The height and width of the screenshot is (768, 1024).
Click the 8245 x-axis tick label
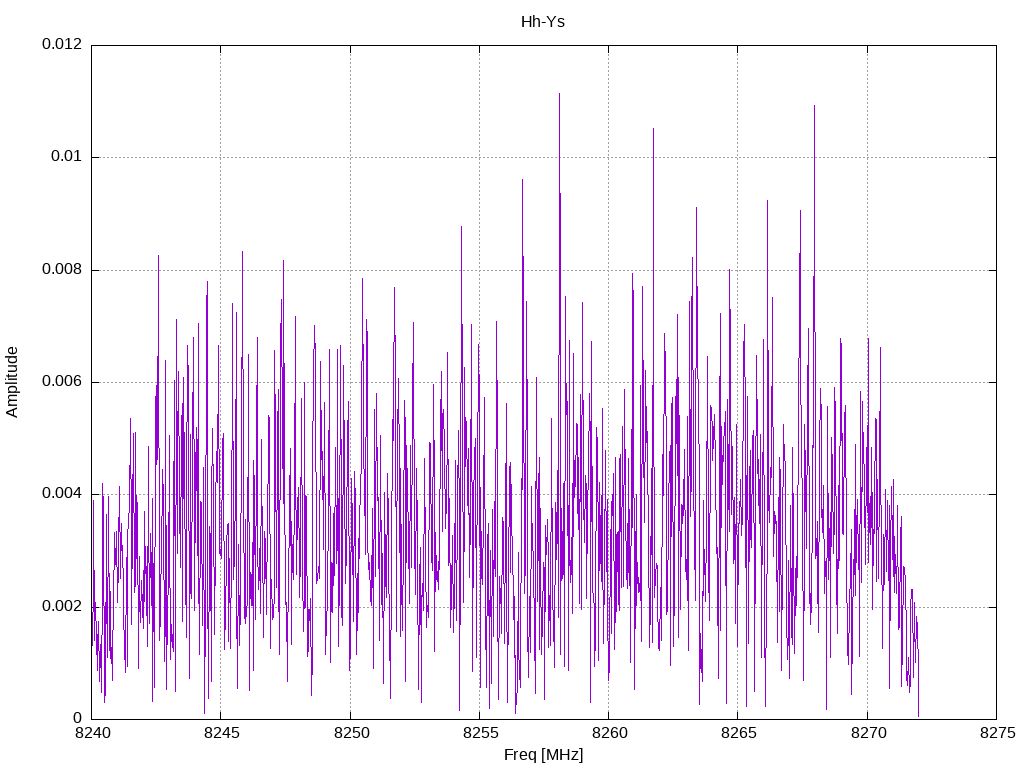221,733
